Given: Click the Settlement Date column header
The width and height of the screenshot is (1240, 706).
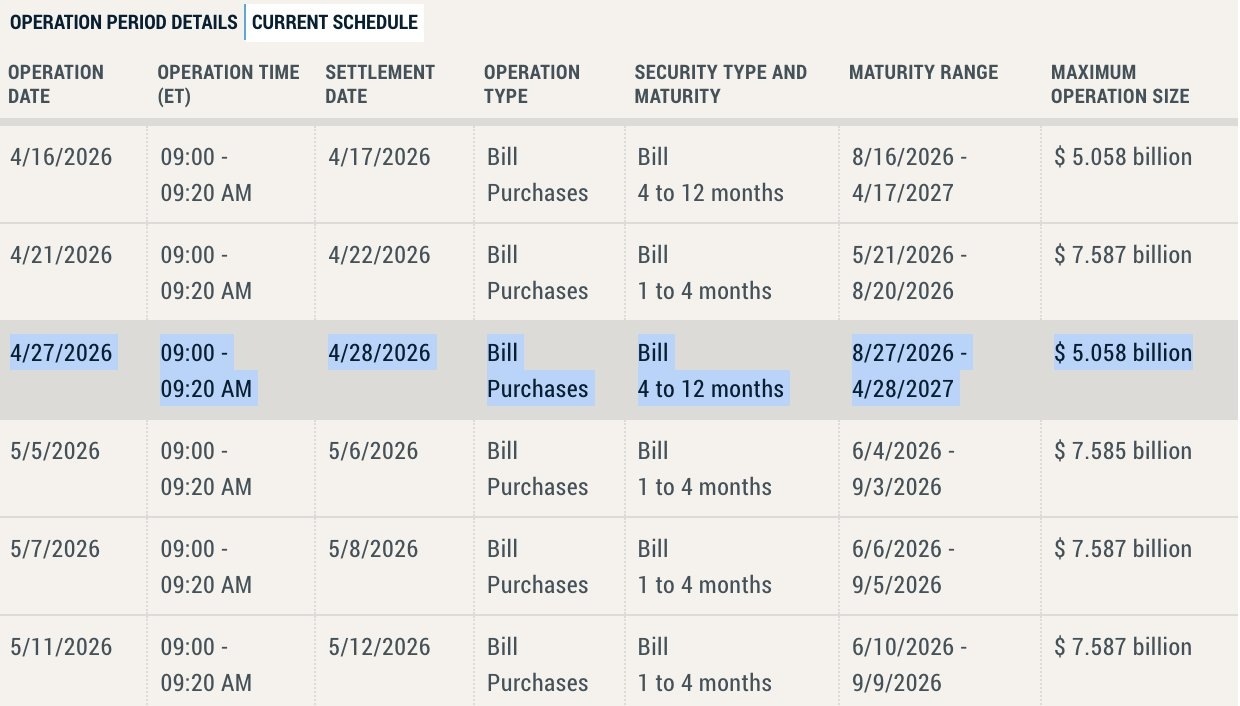Looking at the screenshot, I should pyautogui.click(x=381, y=84).
